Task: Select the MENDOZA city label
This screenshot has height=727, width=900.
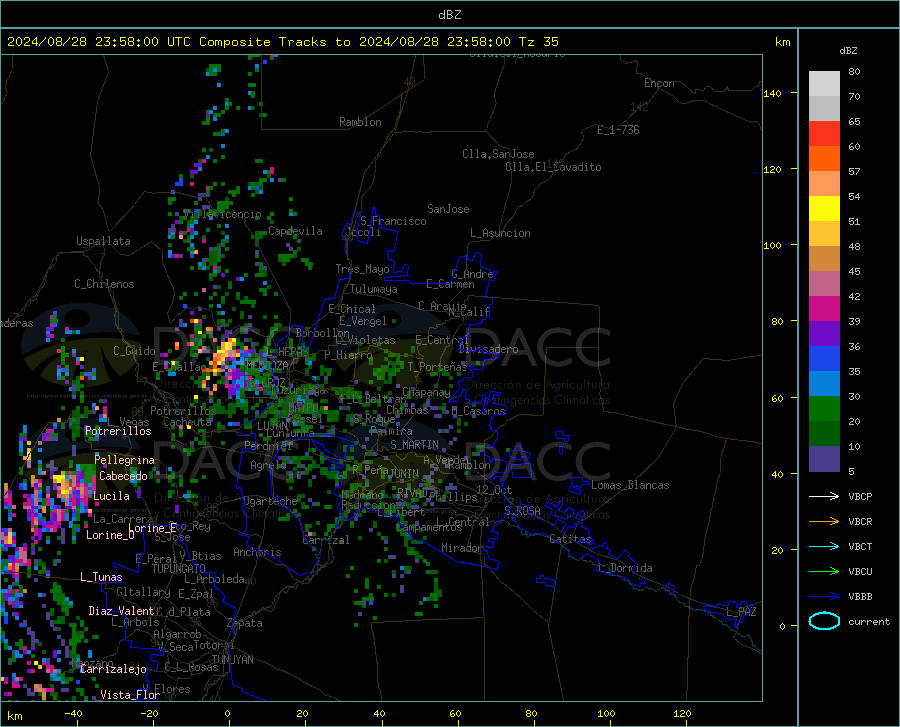Action: coord(267,366)
